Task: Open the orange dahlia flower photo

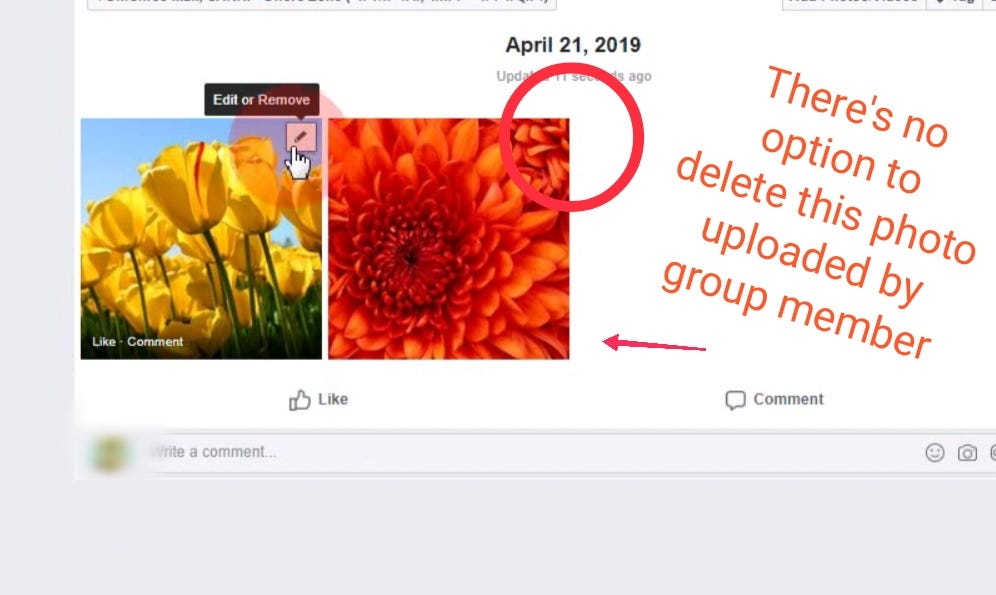Action: point(448,239)
